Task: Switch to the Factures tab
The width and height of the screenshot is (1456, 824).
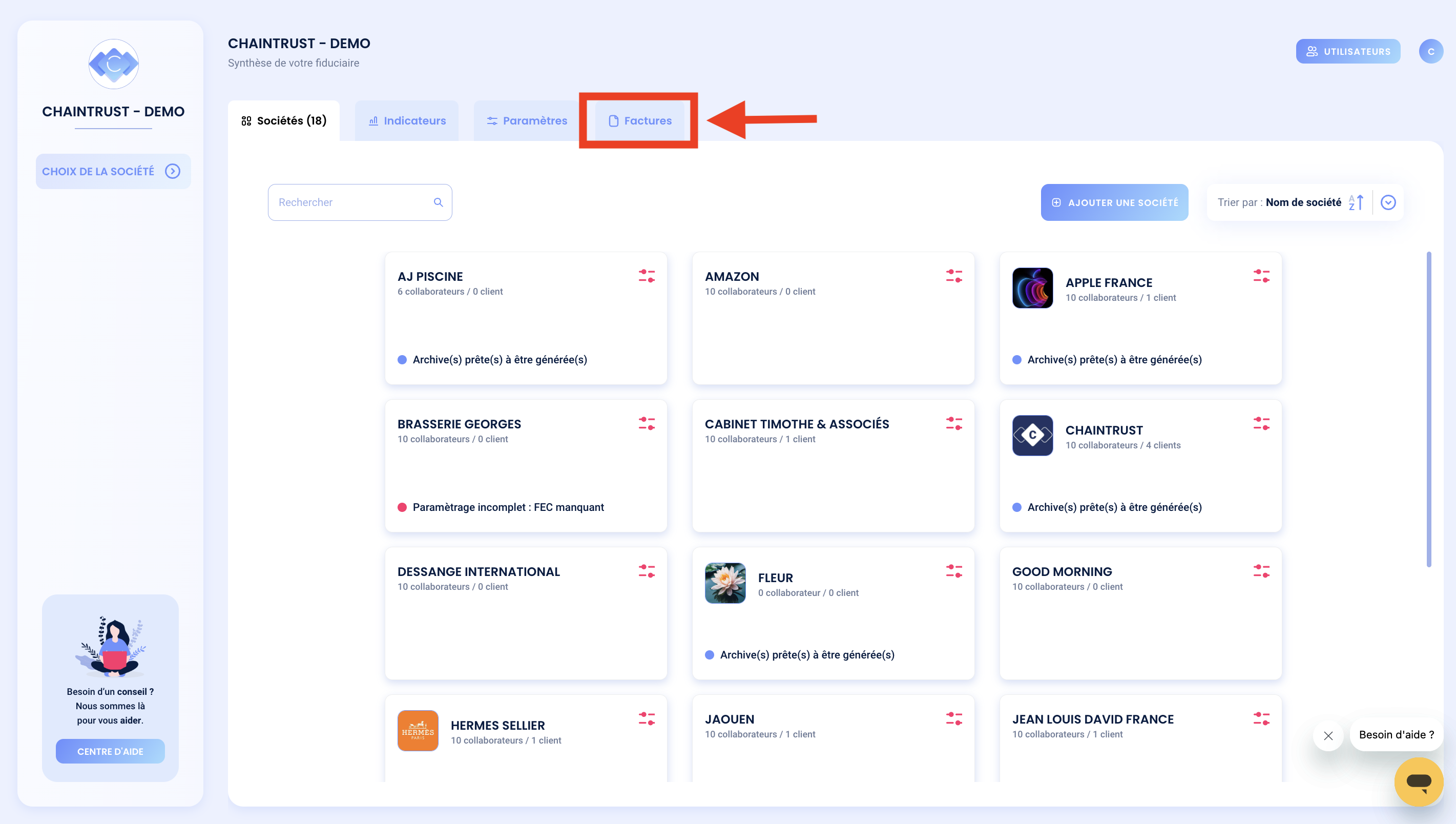Action: 640,120
